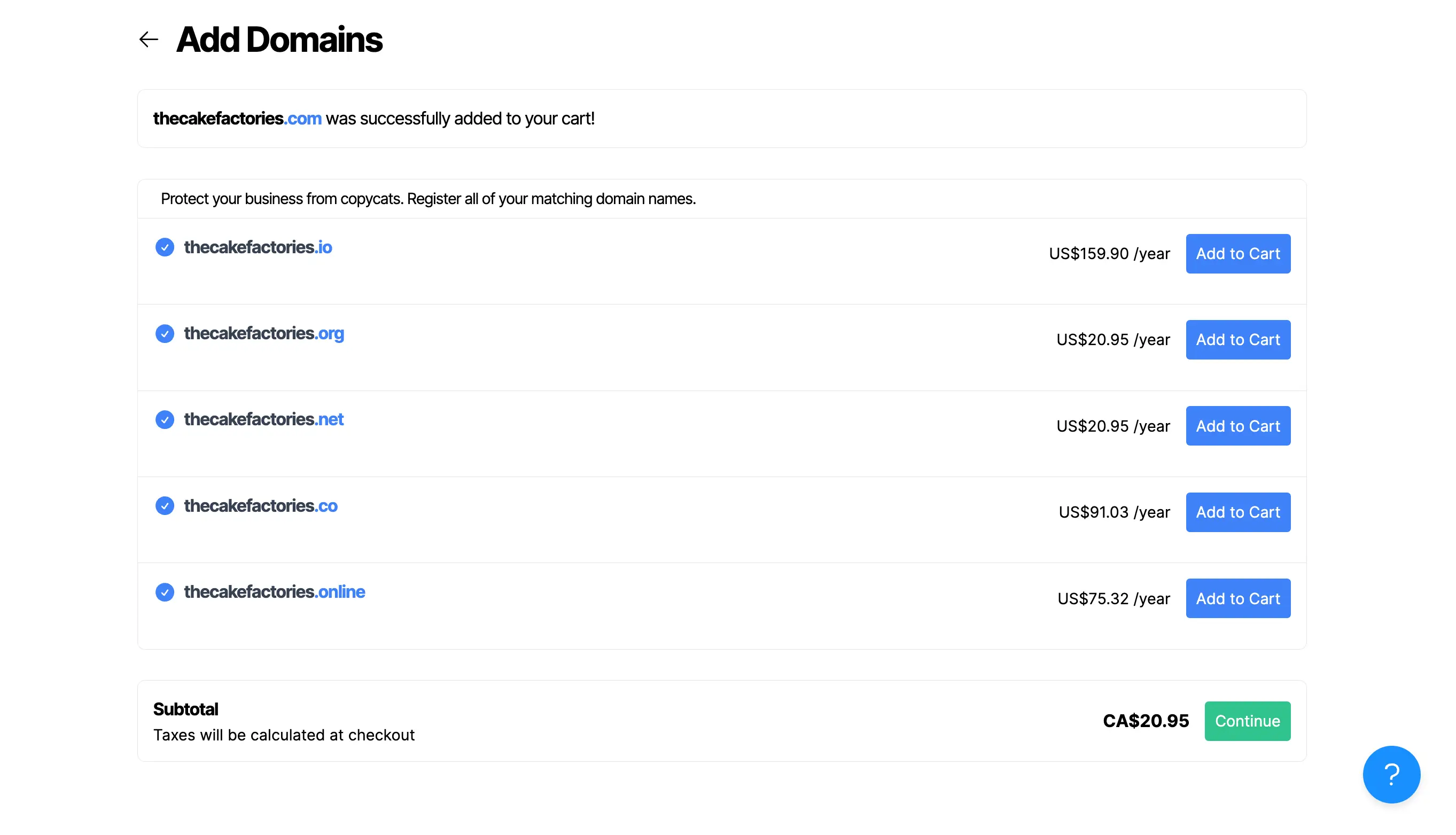Add thecakefactories.online to cart
Screen dimensions: 1456x835
pyautogui.click(x=1238, y=598)
